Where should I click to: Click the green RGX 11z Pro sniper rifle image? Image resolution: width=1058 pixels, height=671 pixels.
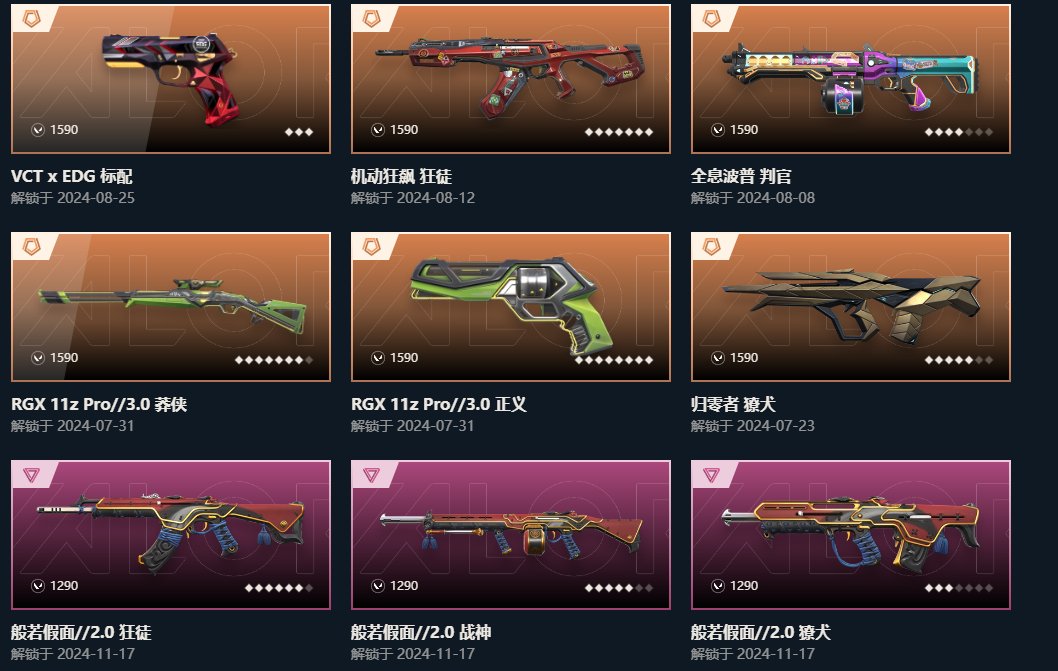[171, 307]
